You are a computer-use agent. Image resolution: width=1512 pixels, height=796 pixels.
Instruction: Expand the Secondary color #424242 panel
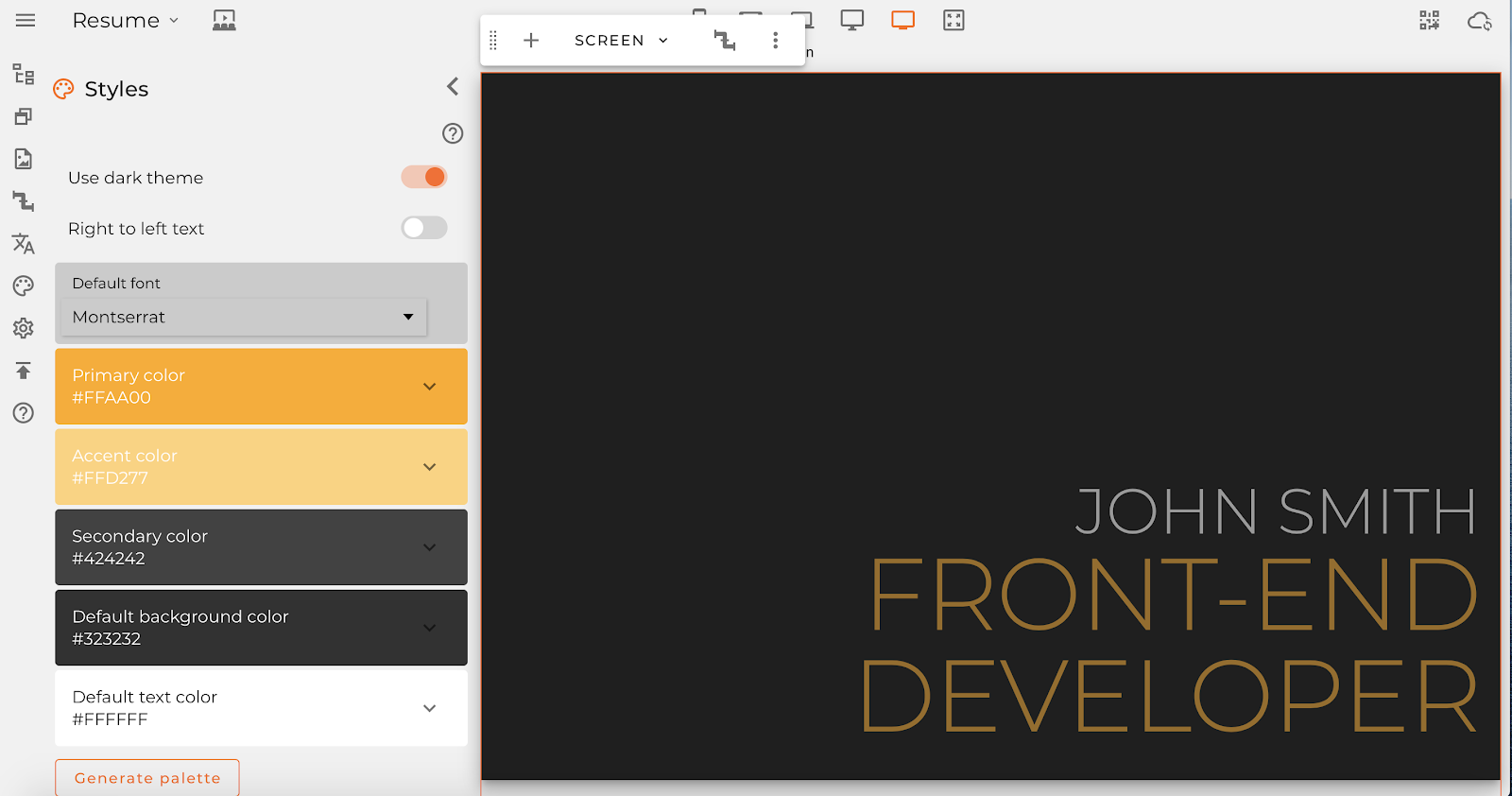261,547
